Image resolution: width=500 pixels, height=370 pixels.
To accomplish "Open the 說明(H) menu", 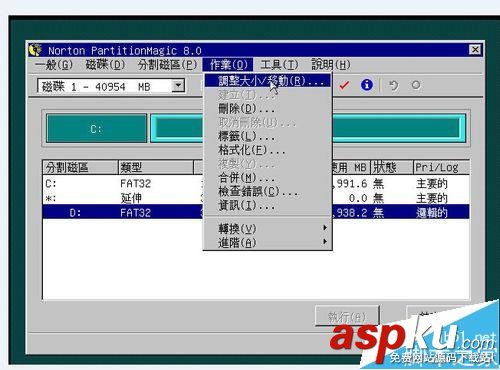I will [331, 64].
